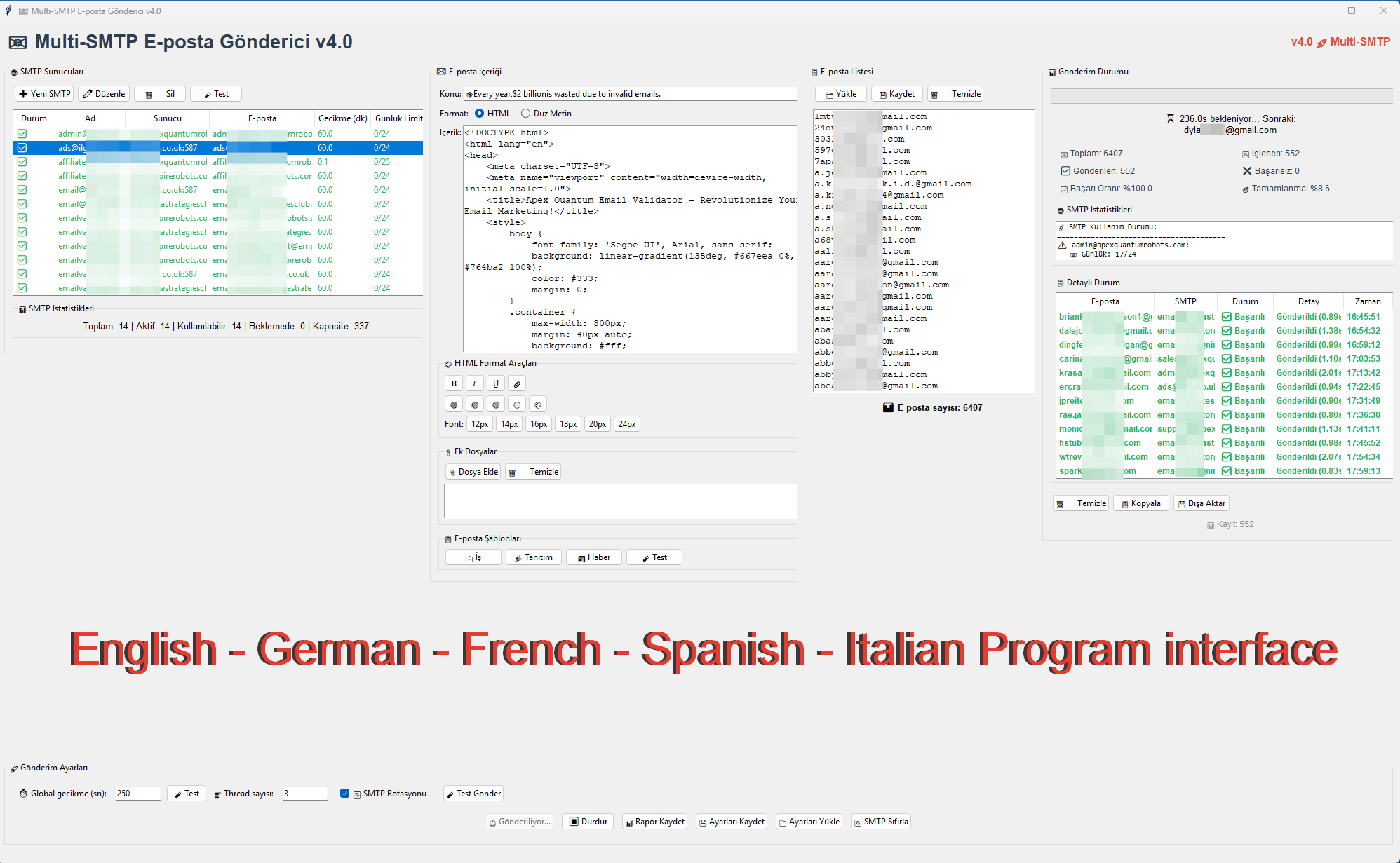Insert hyperlink with the link icon
This screenshot has height=863, width=1400.
(x=517, y=383)
